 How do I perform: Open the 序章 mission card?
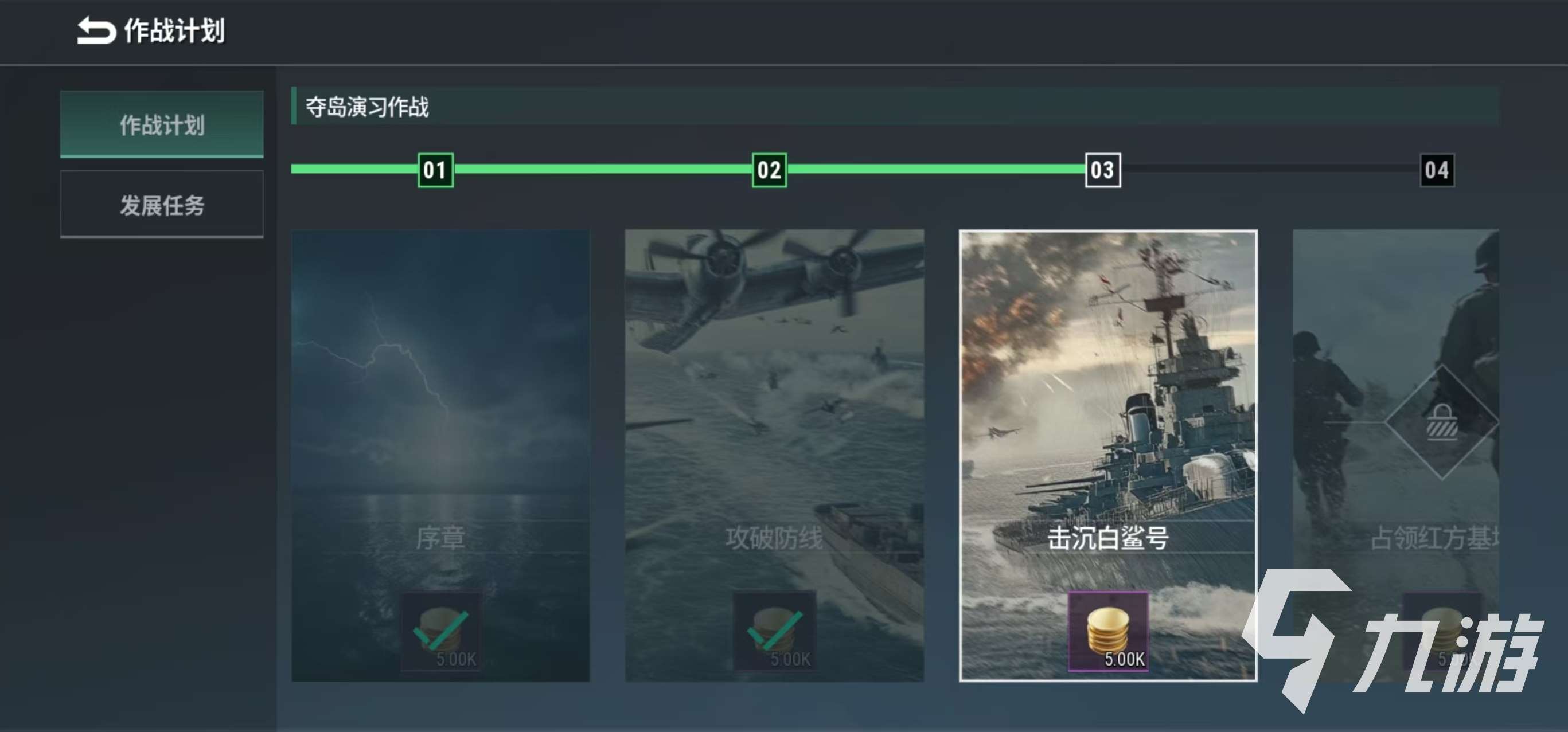click(440, 455)
